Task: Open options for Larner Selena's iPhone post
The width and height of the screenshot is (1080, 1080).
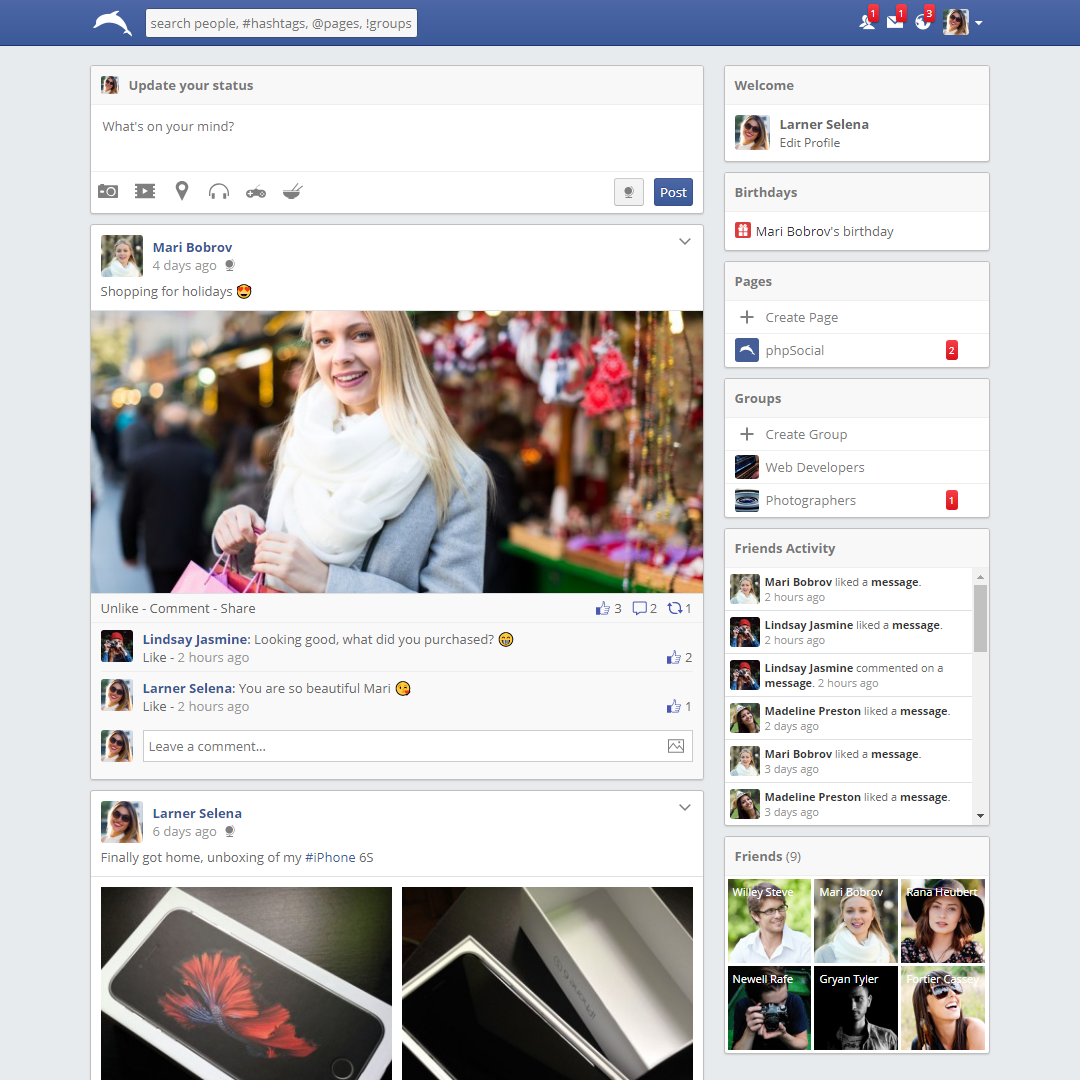Action: [685, 807]
